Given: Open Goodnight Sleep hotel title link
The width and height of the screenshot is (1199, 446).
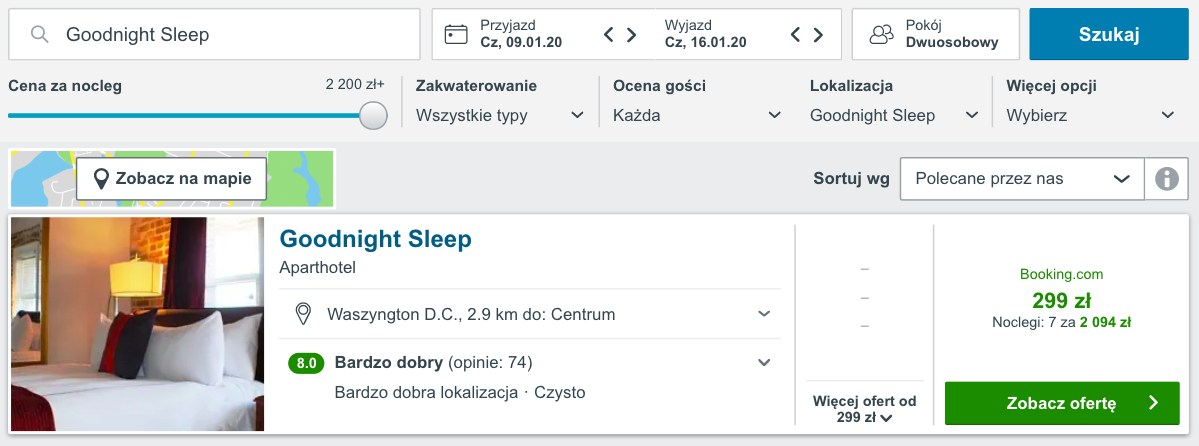Looking at the screenshot, I should coord(375,239).
